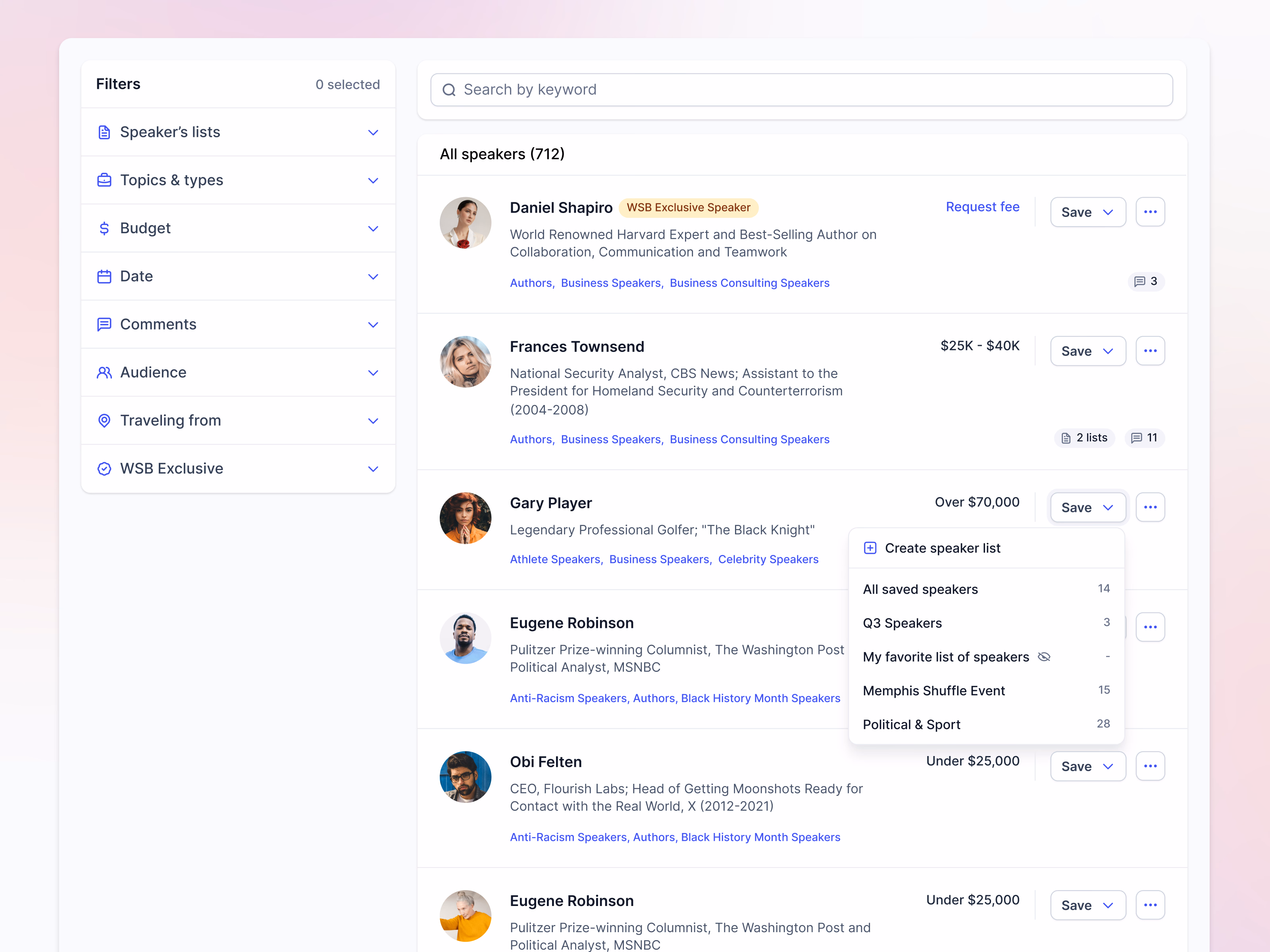Expand the Speaker's lists filter chevron

(373, 132)
